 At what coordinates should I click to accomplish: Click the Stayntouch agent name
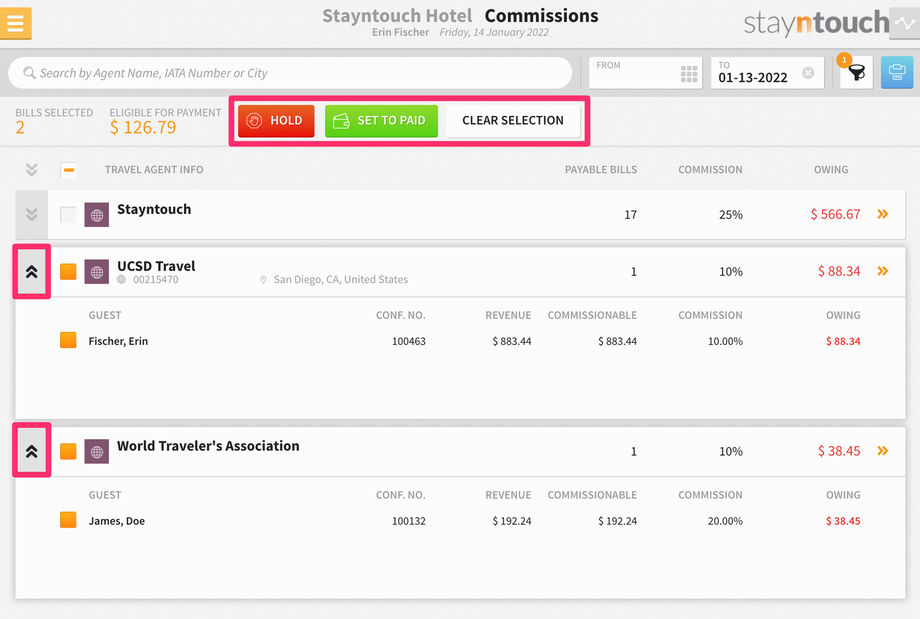[154, 209]
